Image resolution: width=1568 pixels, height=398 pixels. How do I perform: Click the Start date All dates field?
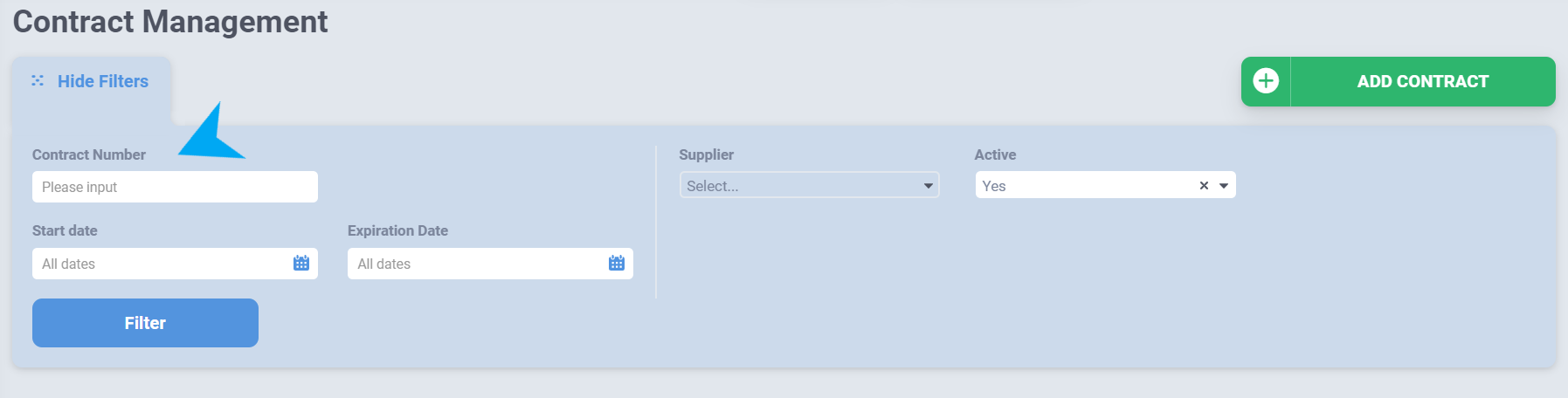coord(175,264)
